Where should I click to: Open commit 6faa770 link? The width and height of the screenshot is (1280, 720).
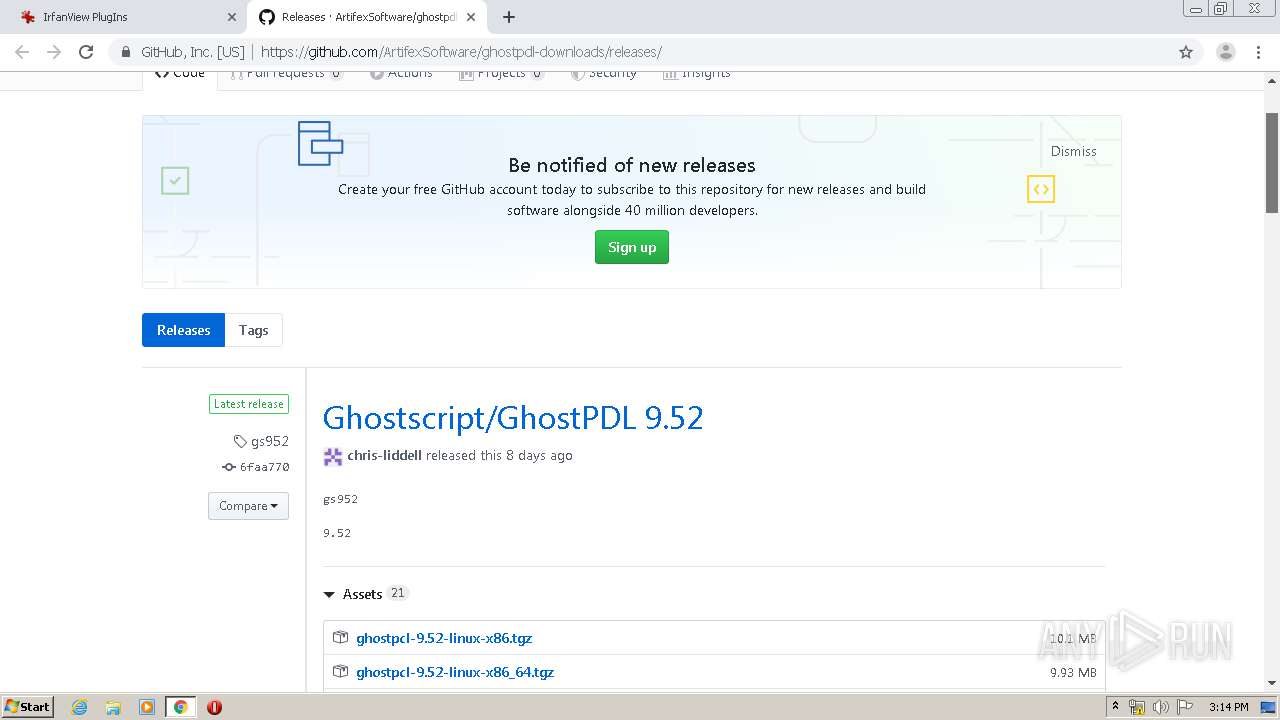(x=264, y=467)
